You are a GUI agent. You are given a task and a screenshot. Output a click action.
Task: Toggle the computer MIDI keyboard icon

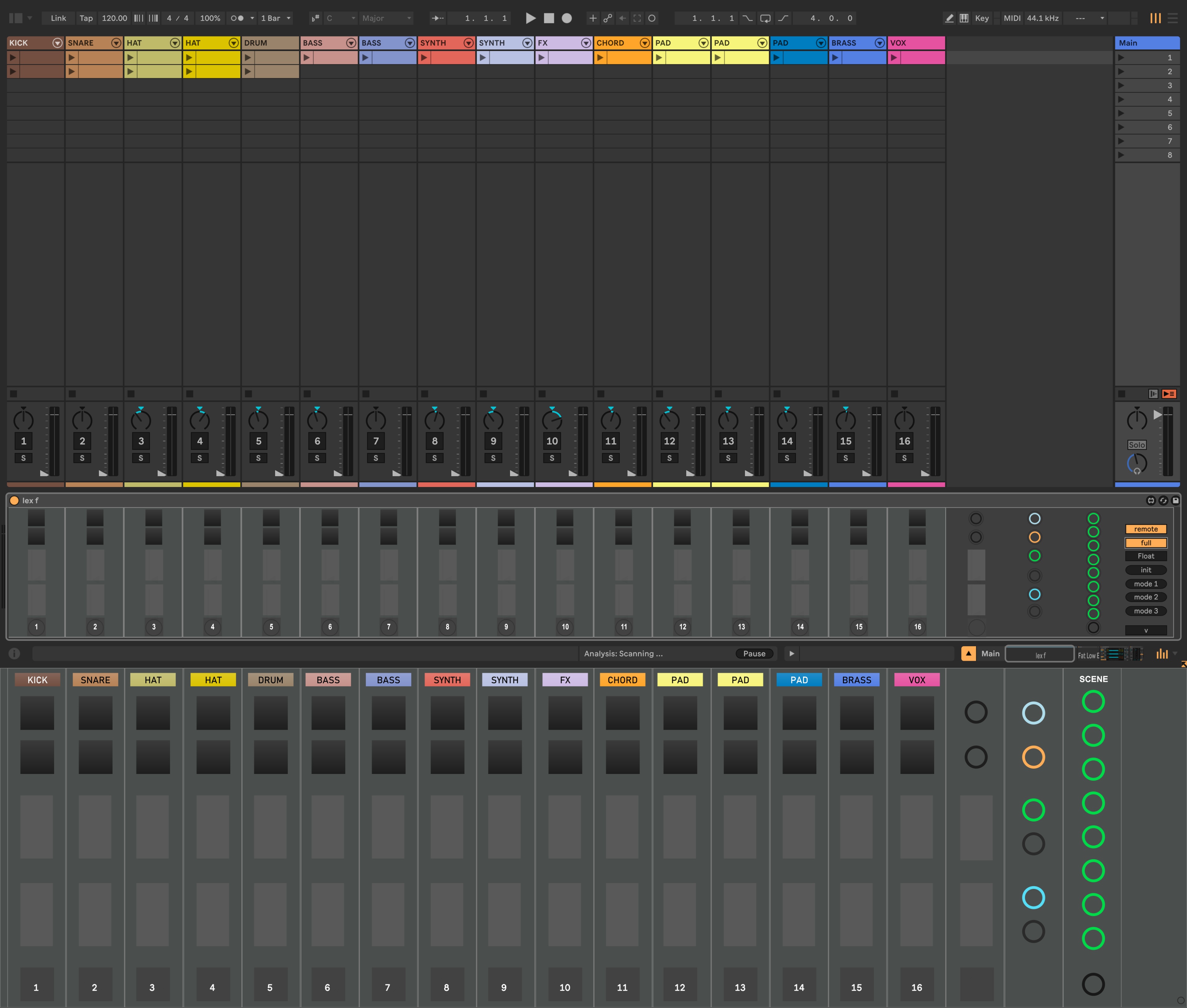pyautogui.click(x=964, y=18)
